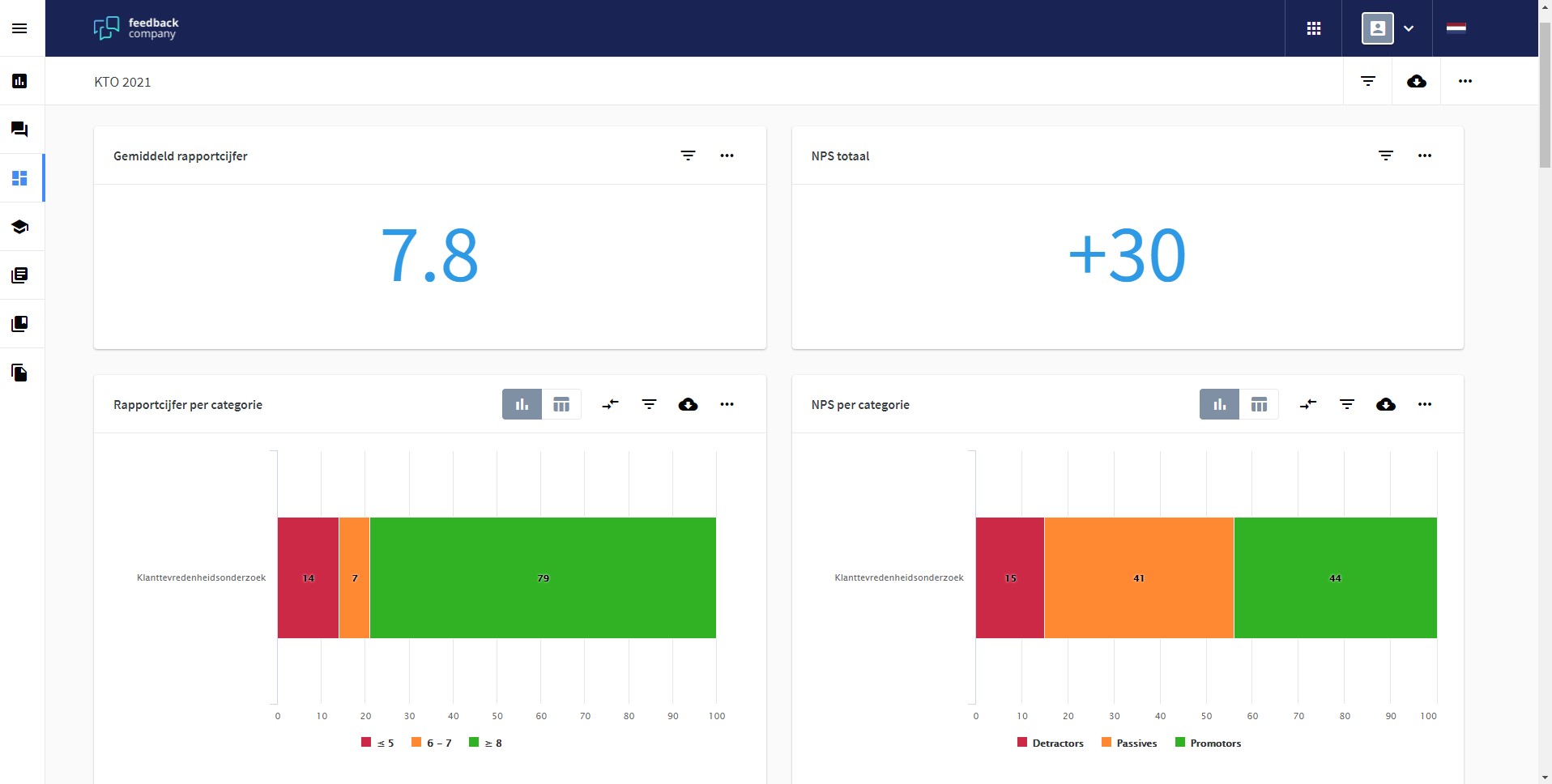The width and height of the screenshot is (1552, 784).
Task: Toggle the Detractors legend entry
Action: tap(1051, 743)
